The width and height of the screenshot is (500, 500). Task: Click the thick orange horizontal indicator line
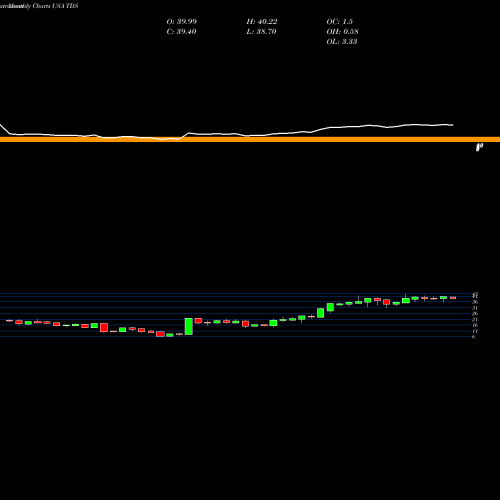pos(250,139)
